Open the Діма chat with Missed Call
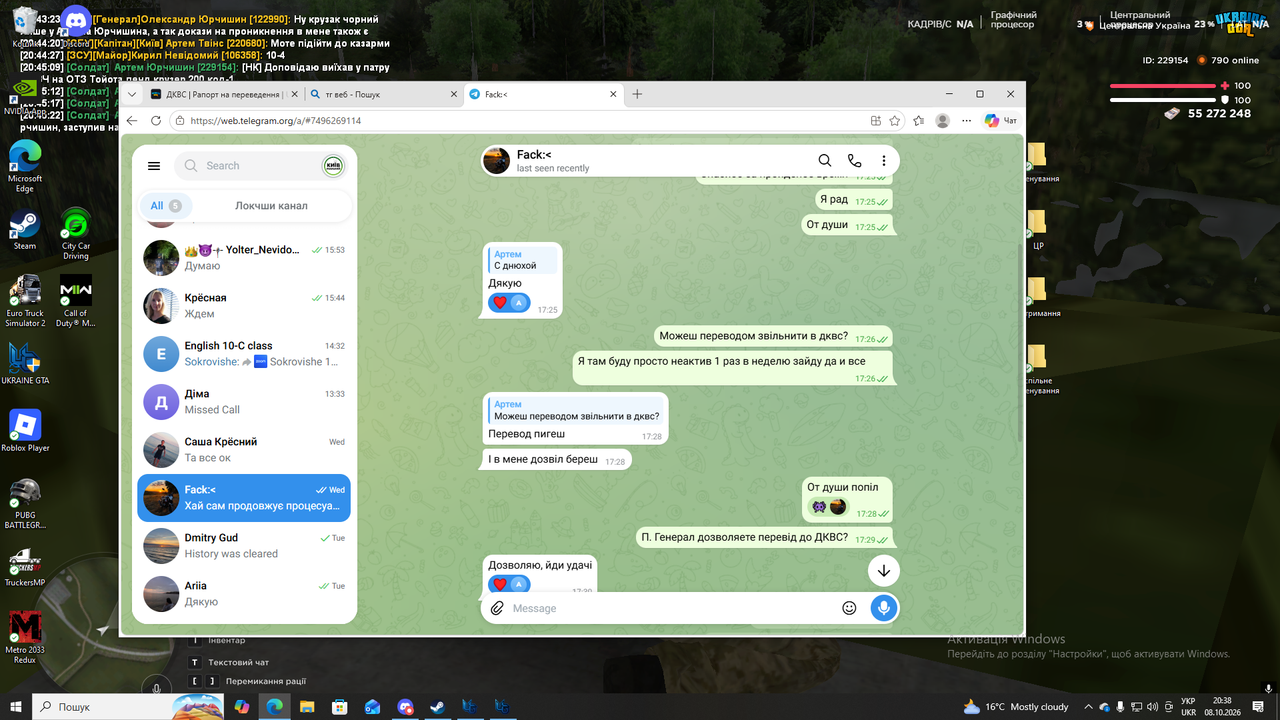Viewport: 1280px width, 720px height. tap(244, 402)
